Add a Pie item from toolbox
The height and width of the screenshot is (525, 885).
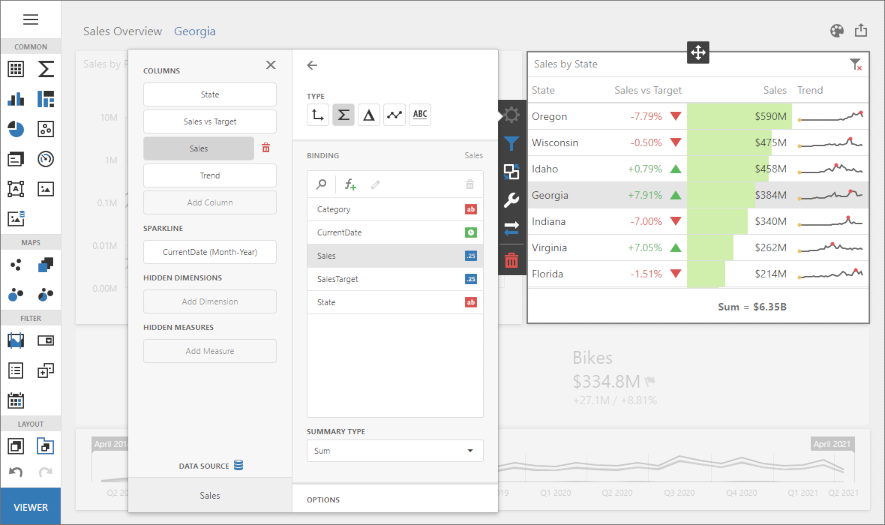point(16,129)
